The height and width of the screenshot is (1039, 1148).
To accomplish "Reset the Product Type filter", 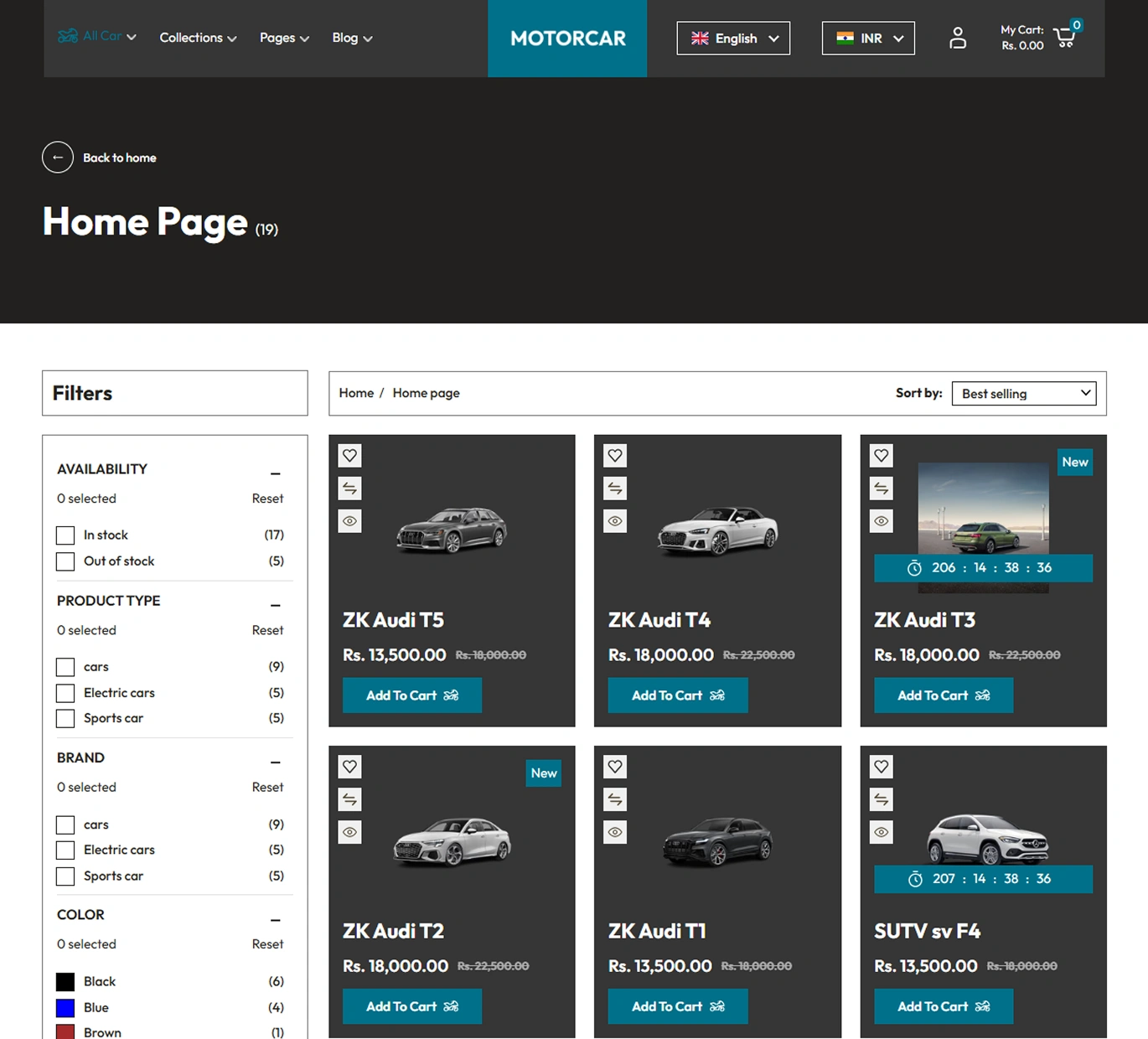I will [267, 630].
